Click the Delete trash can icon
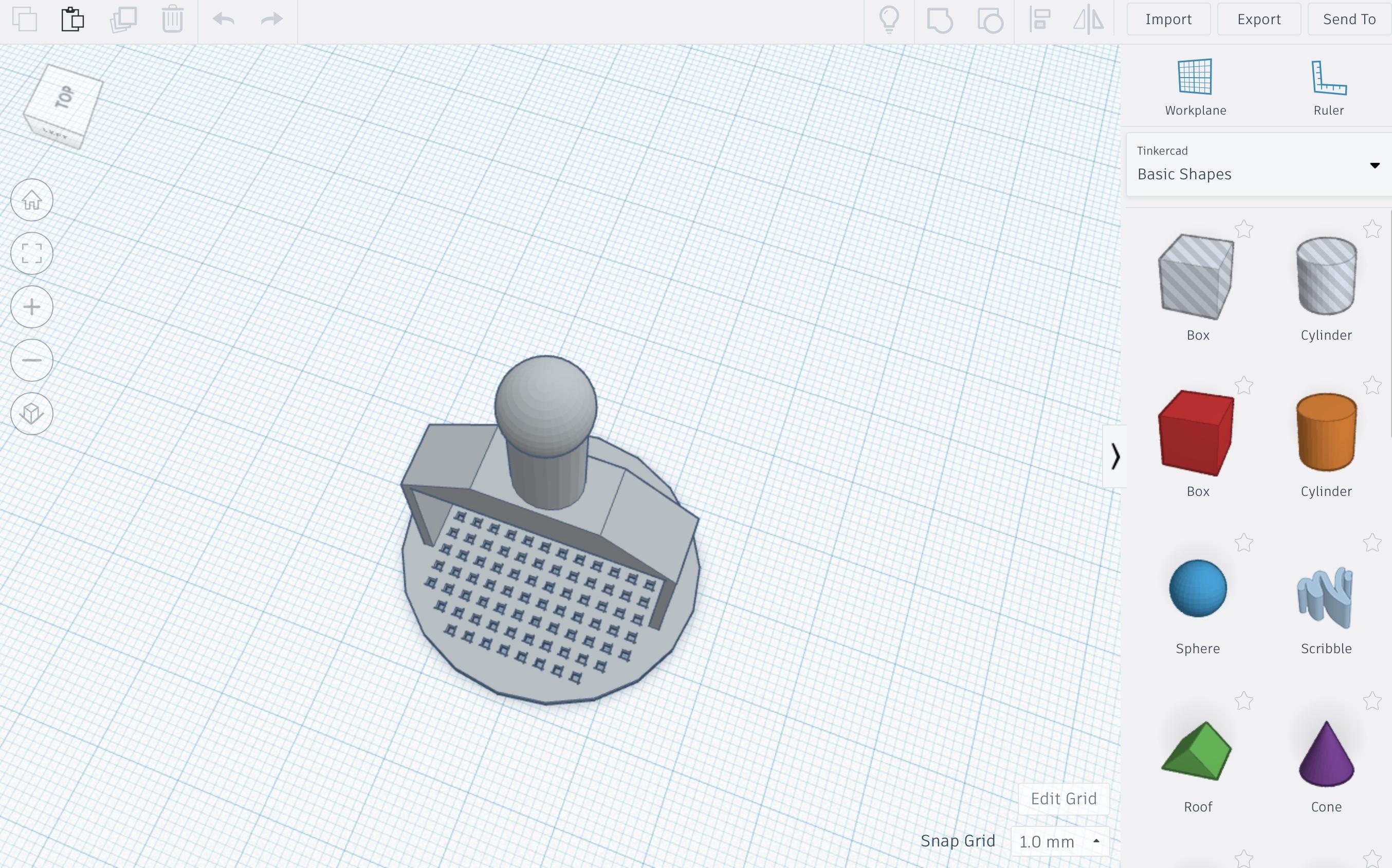1392x868 pixels. 172,19
